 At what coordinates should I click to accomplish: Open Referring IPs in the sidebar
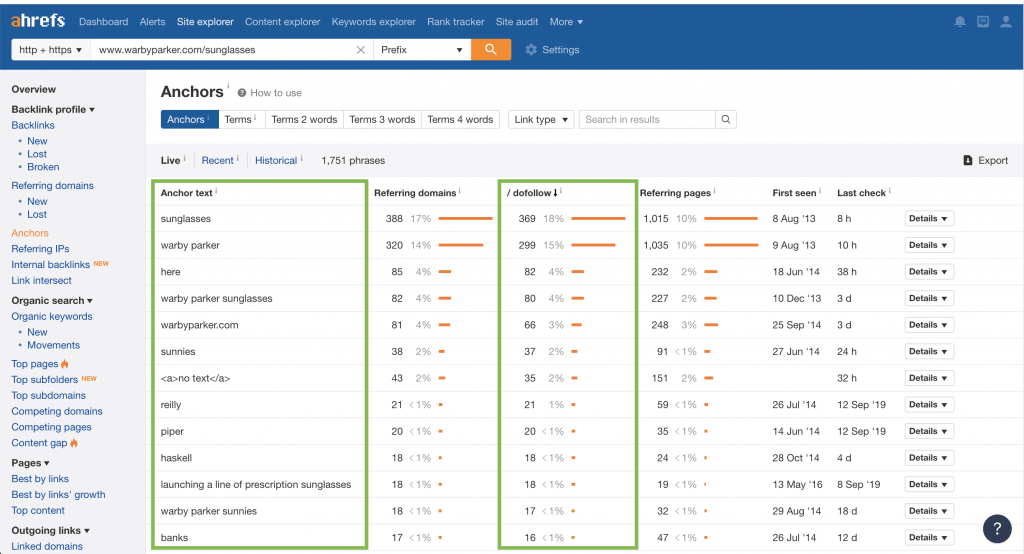(x=40, y=248)
